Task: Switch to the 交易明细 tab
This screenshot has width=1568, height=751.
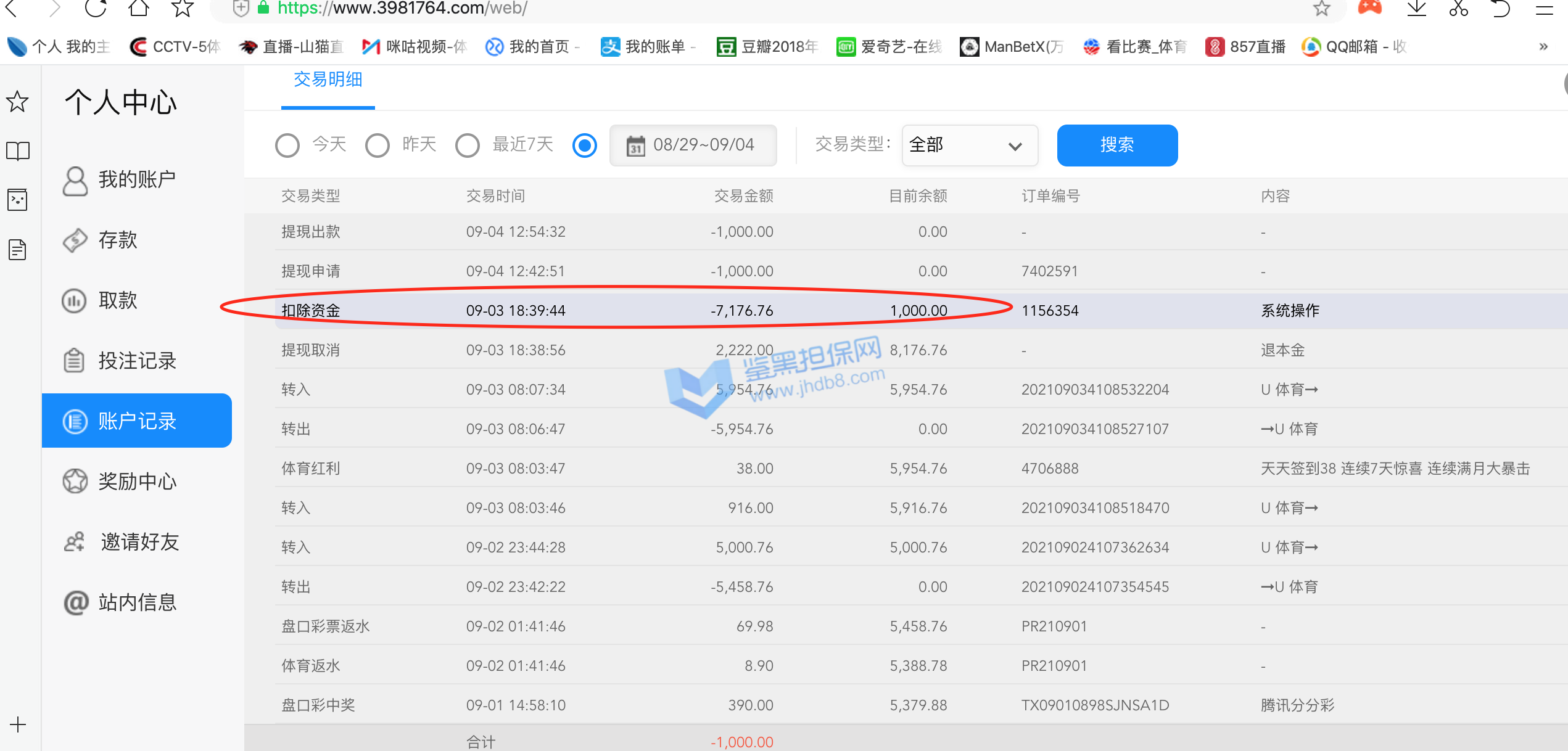Action: pyautogui.click(x=328, y=80)
